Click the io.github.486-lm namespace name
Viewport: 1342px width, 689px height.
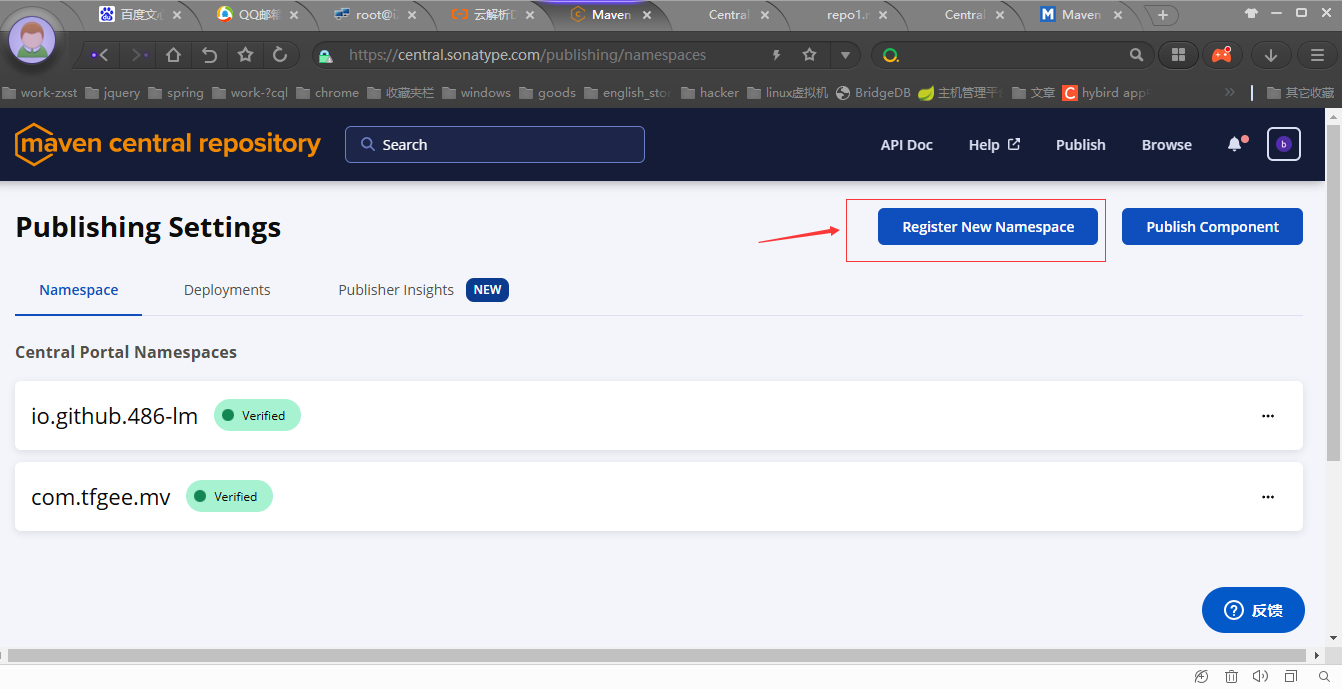point(115,416)
